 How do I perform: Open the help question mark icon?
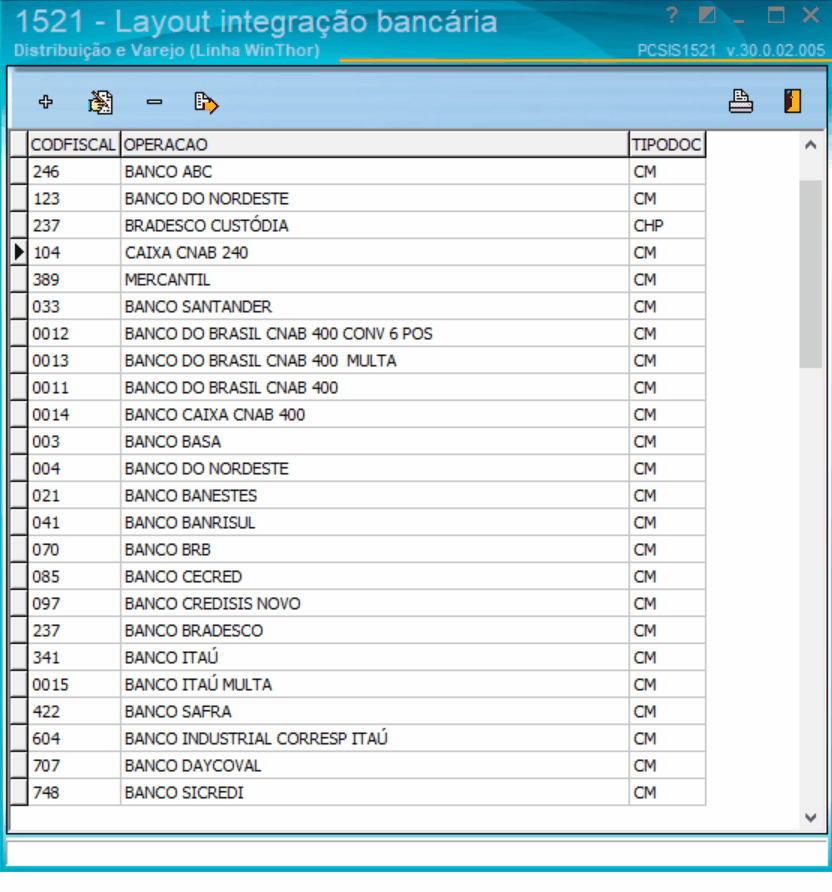(x=672, y=15)
